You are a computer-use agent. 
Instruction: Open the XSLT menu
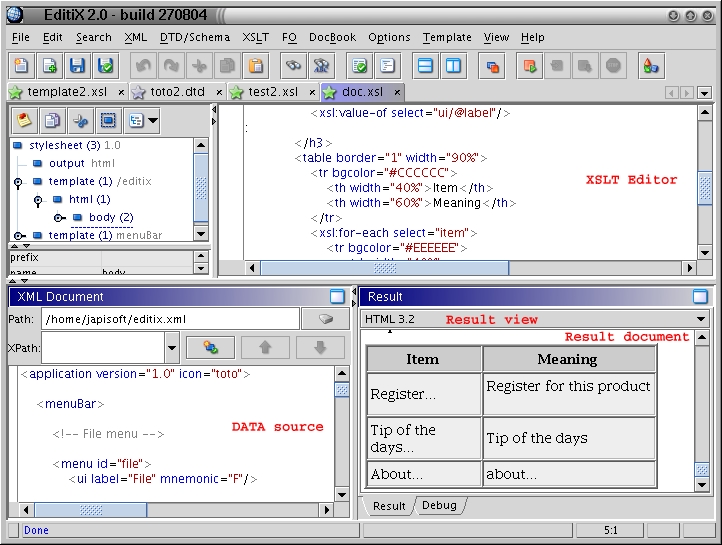(x=256, y=37)
